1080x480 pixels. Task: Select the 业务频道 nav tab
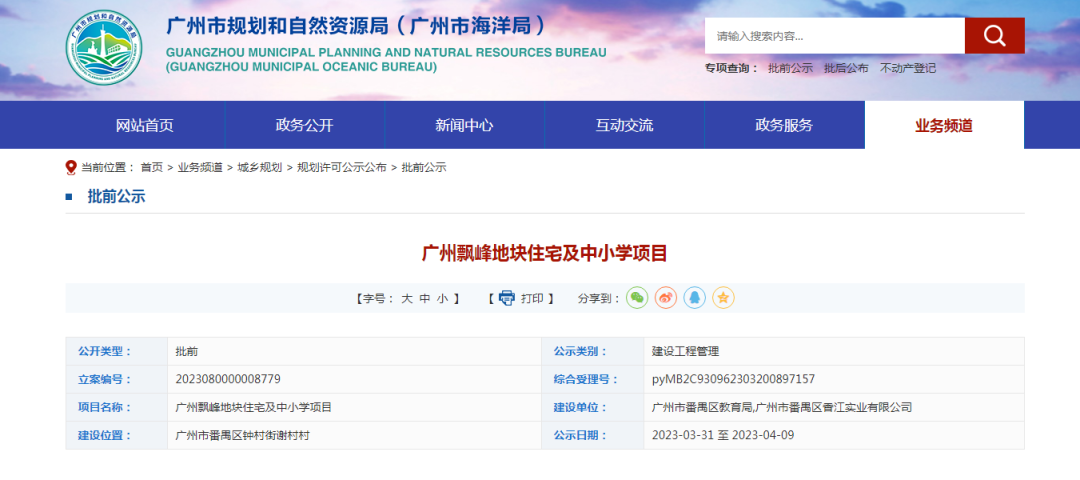(944, 125)
